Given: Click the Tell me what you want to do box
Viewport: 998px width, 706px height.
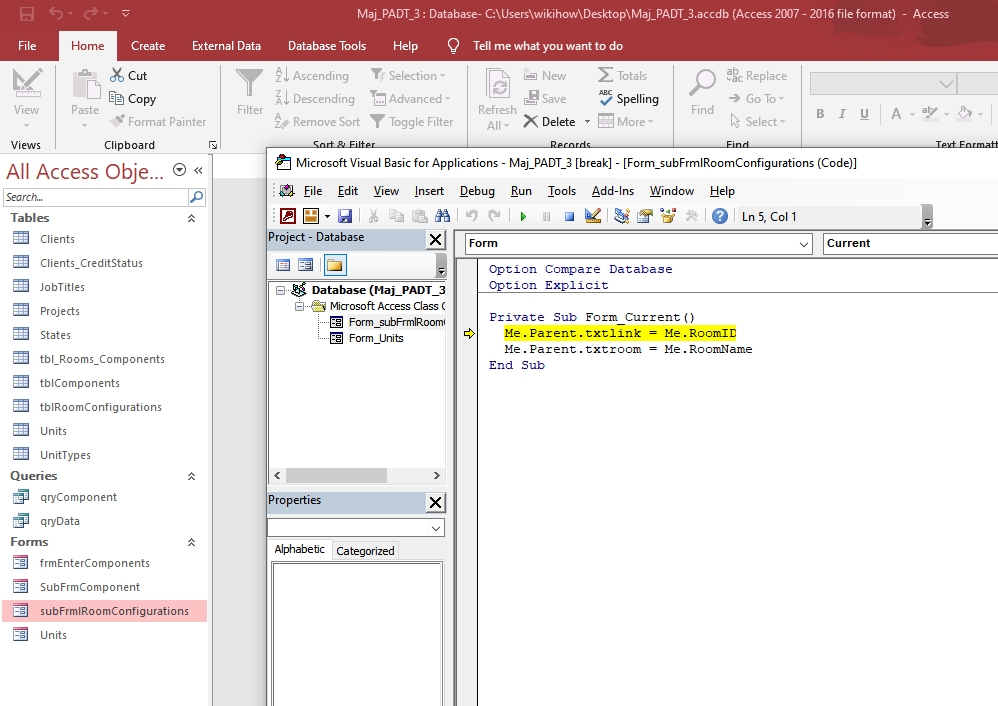Looking at the screenshot, I should click(547, 46).
